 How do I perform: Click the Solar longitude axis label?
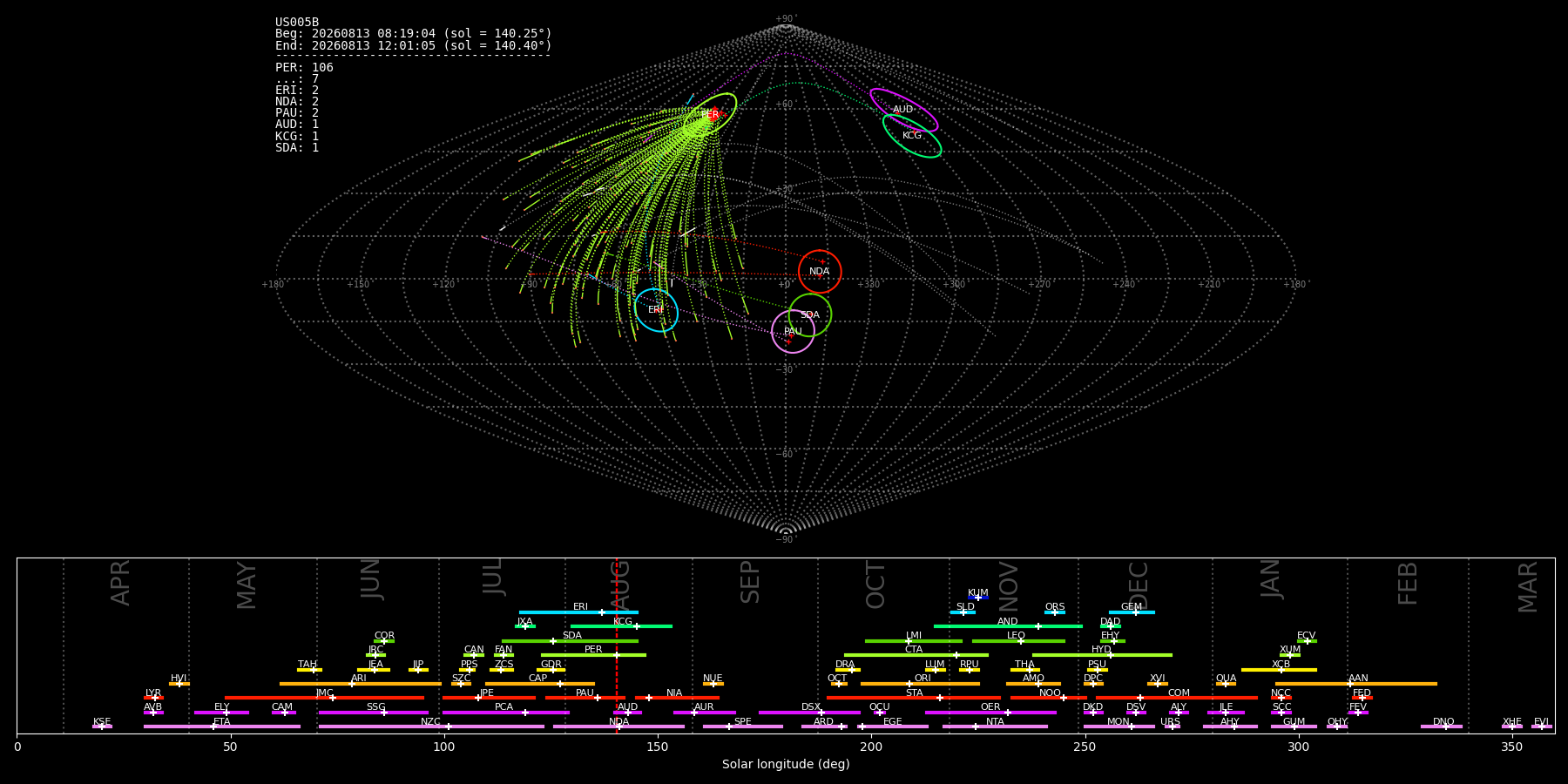(786, 764)
